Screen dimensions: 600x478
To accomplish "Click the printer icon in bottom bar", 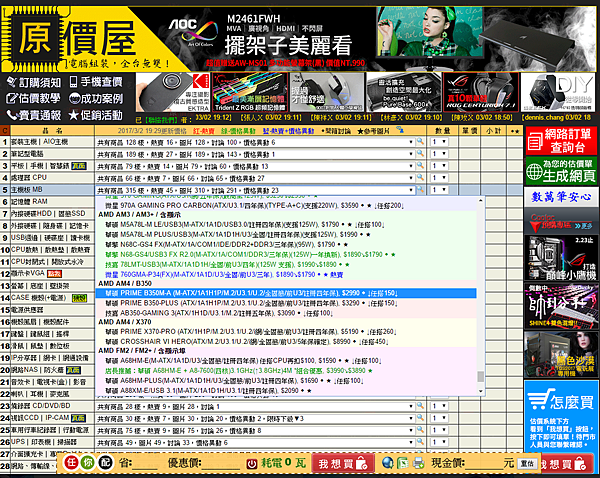I will tap(418, 463).
